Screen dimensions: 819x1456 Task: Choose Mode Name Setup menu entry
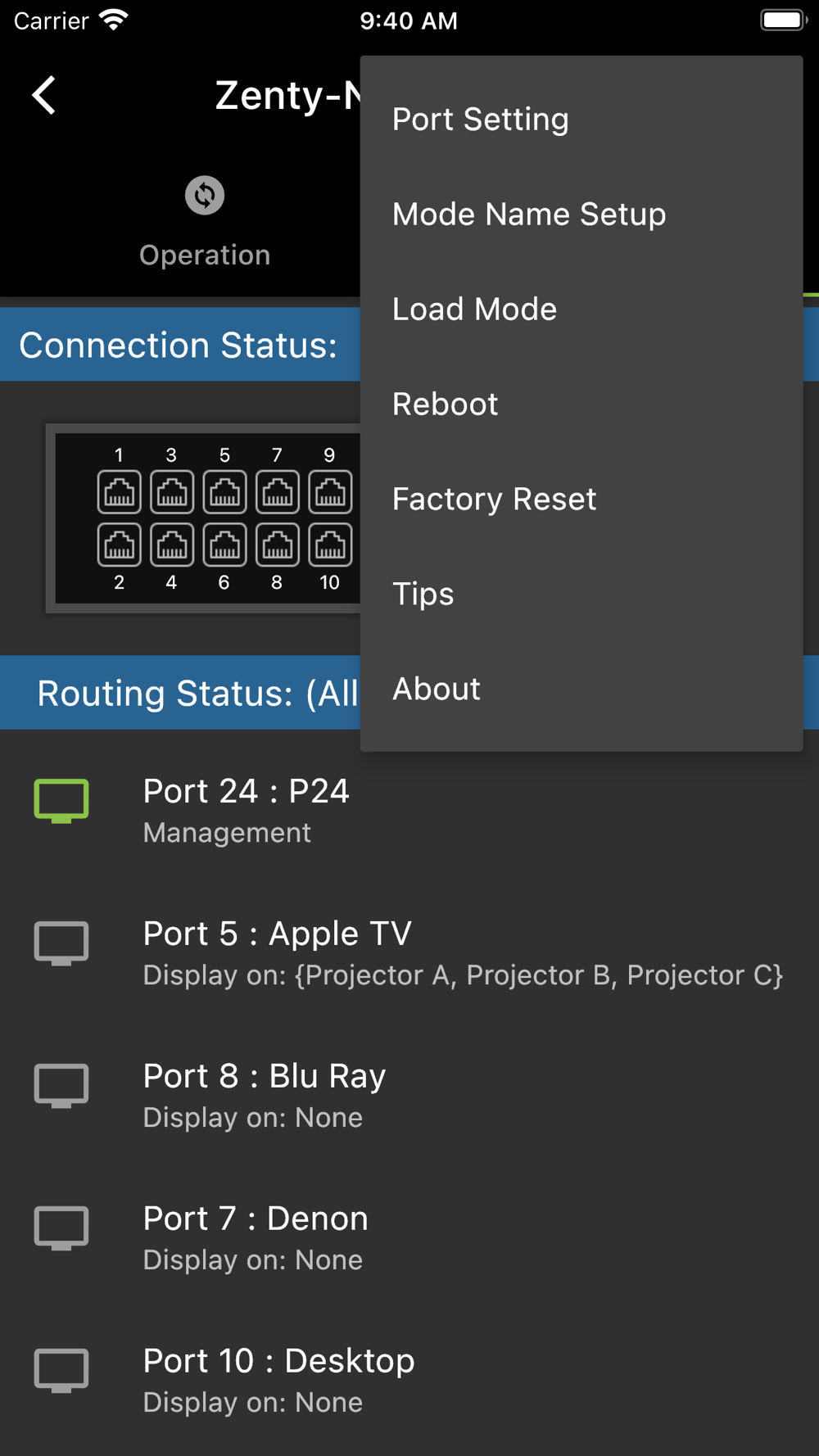529,215
